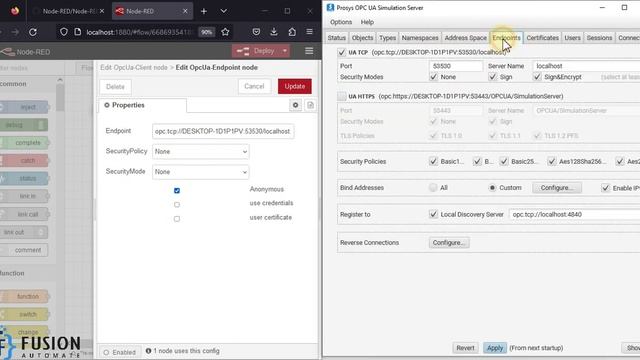This screenshot has height=360, width=640.
Task: Click the Delete button
Action: coord(115,87)
